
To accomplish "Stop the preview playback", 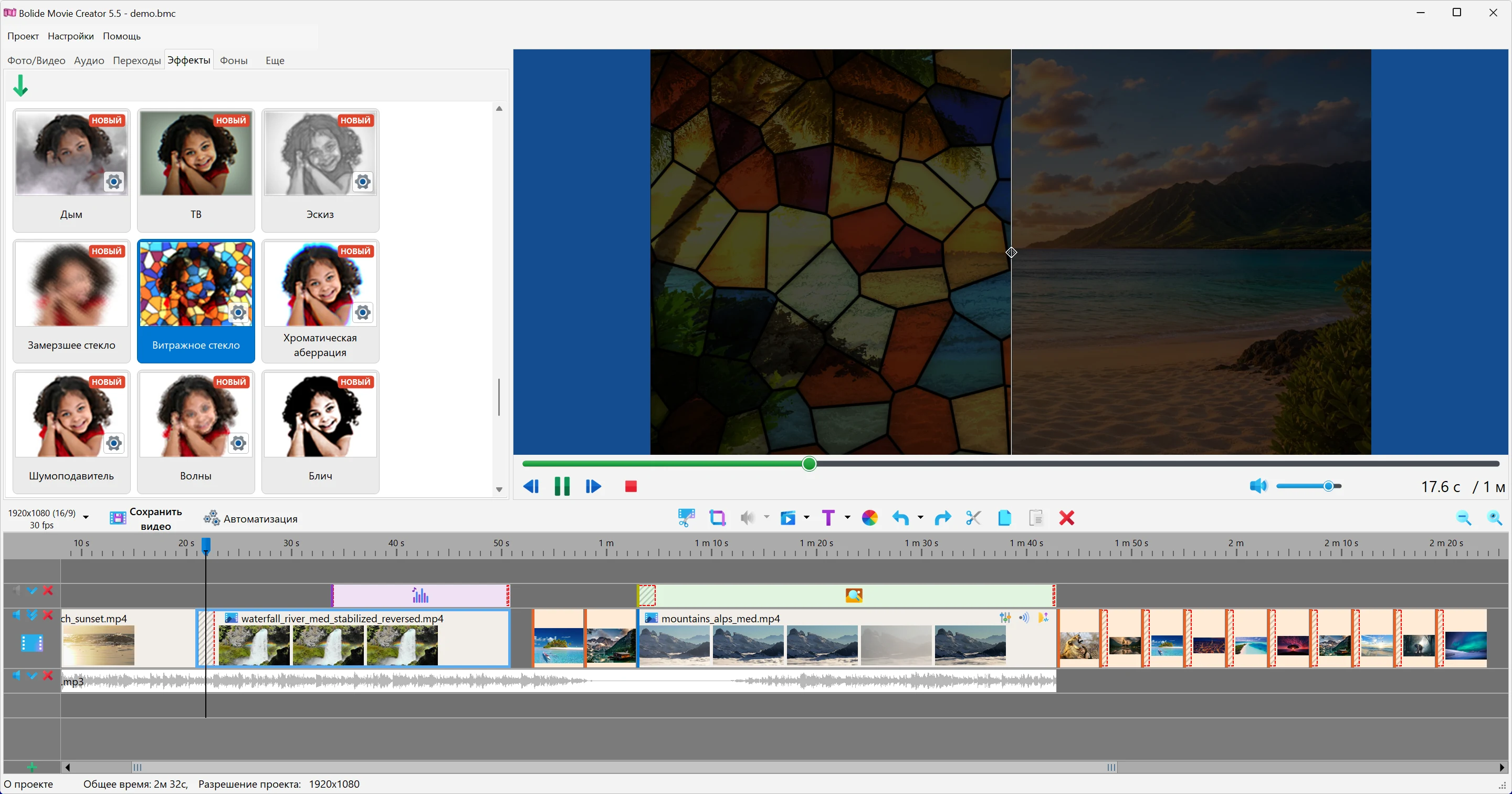I will coord(631,486).
